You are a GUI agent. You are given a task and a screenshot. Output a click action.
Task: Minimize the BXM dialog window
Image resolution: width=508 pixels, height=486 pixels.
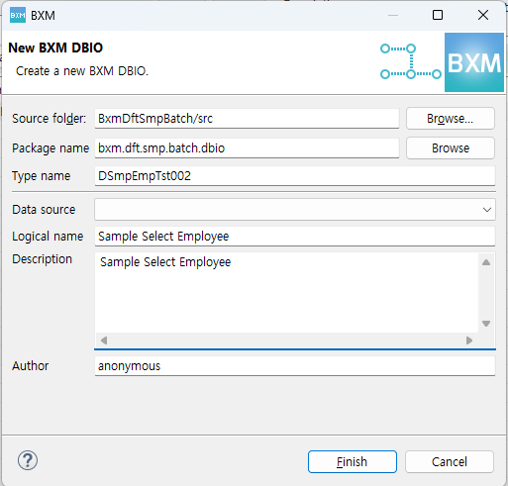(393, 15)
